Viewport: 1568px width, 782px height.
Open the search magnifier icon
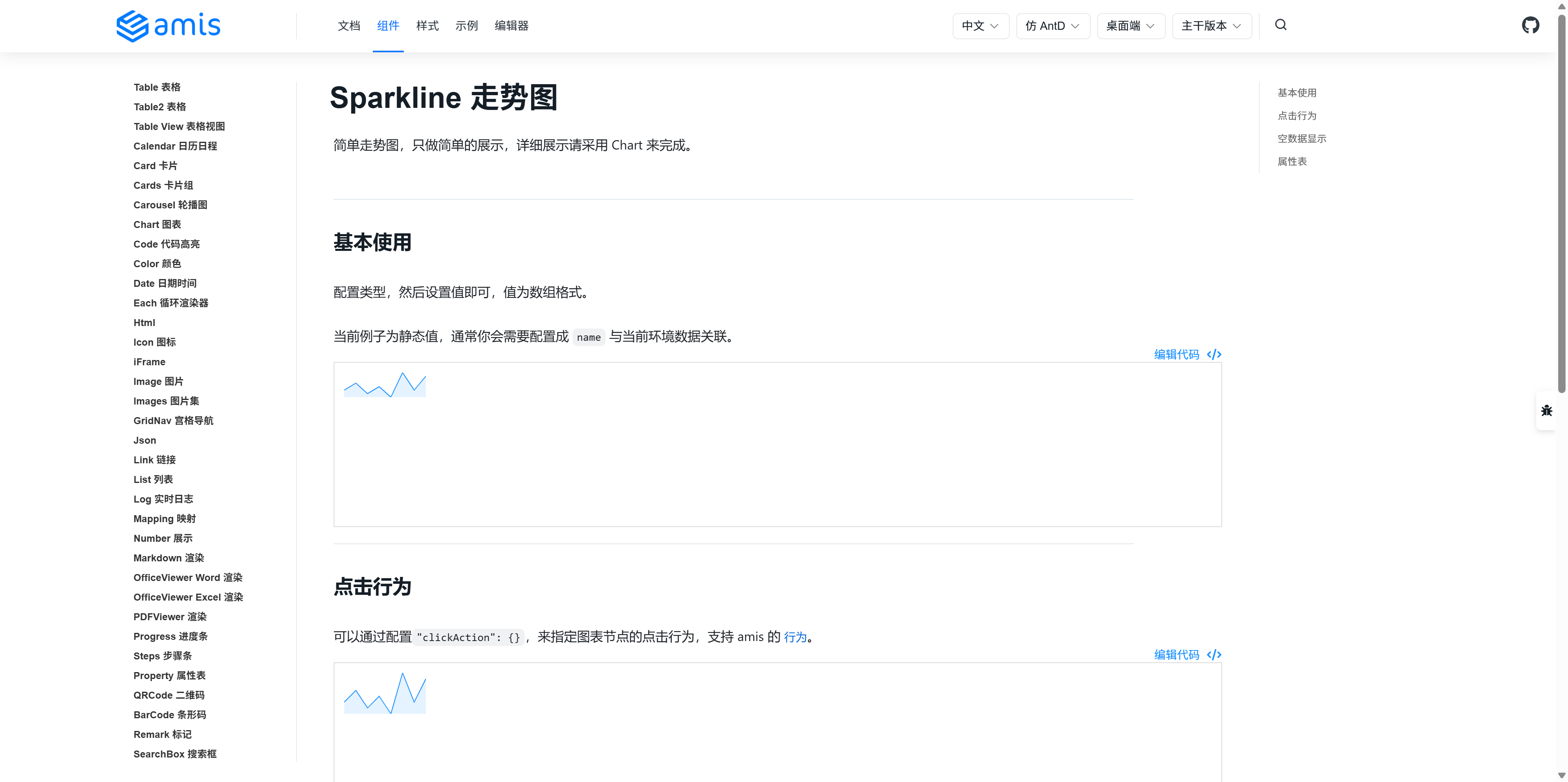tap(1281, 25)
